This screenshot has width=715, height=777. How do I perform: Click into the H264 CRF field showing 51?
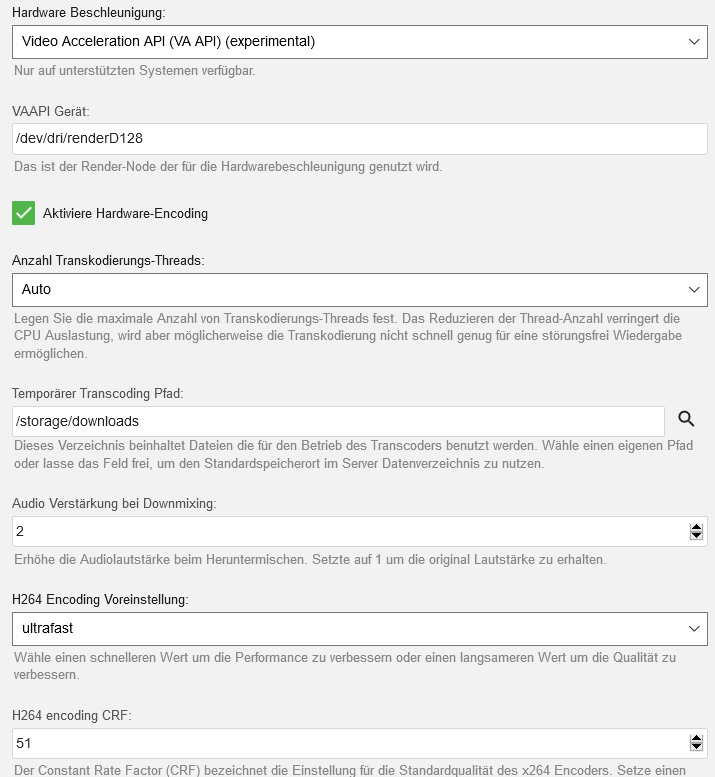point(350,743)
